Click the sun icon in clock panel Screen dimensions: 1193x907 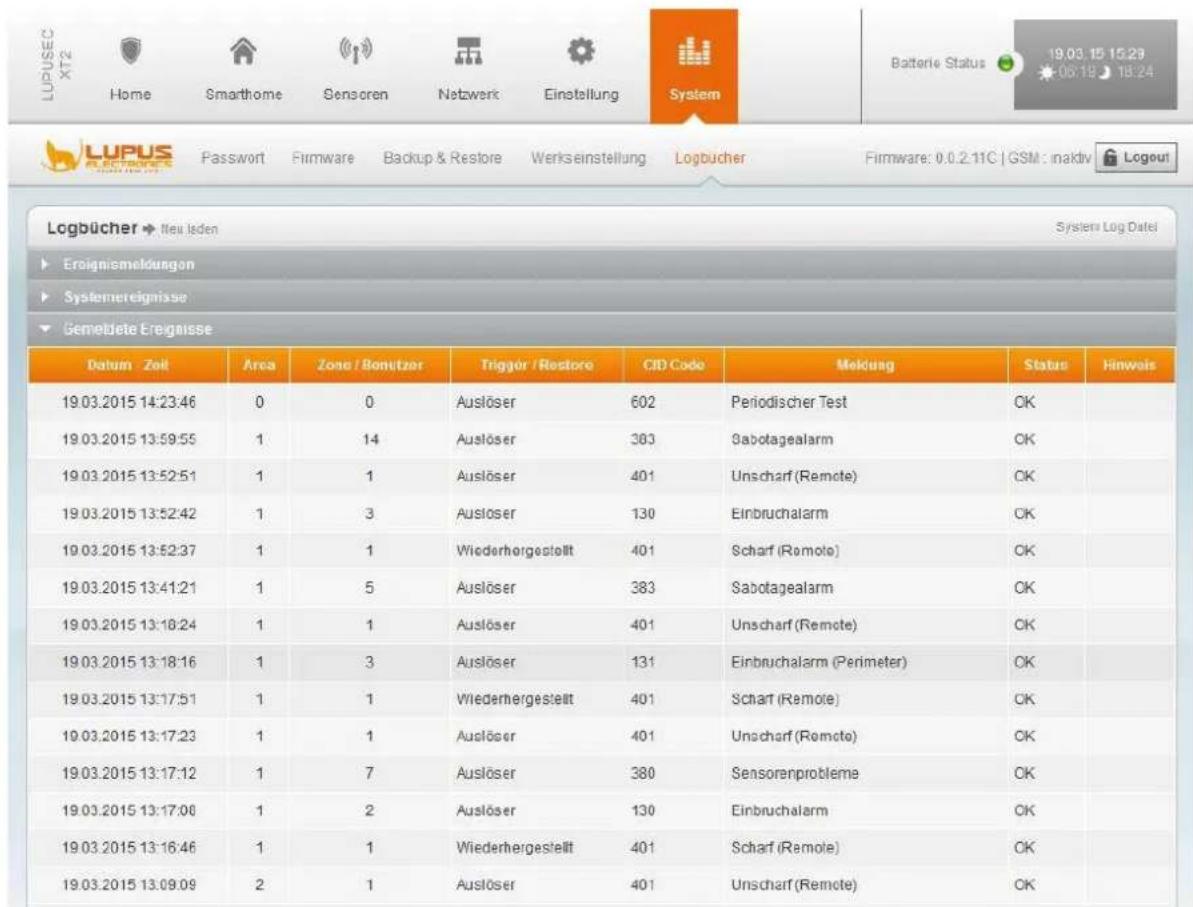[1048, 73]
